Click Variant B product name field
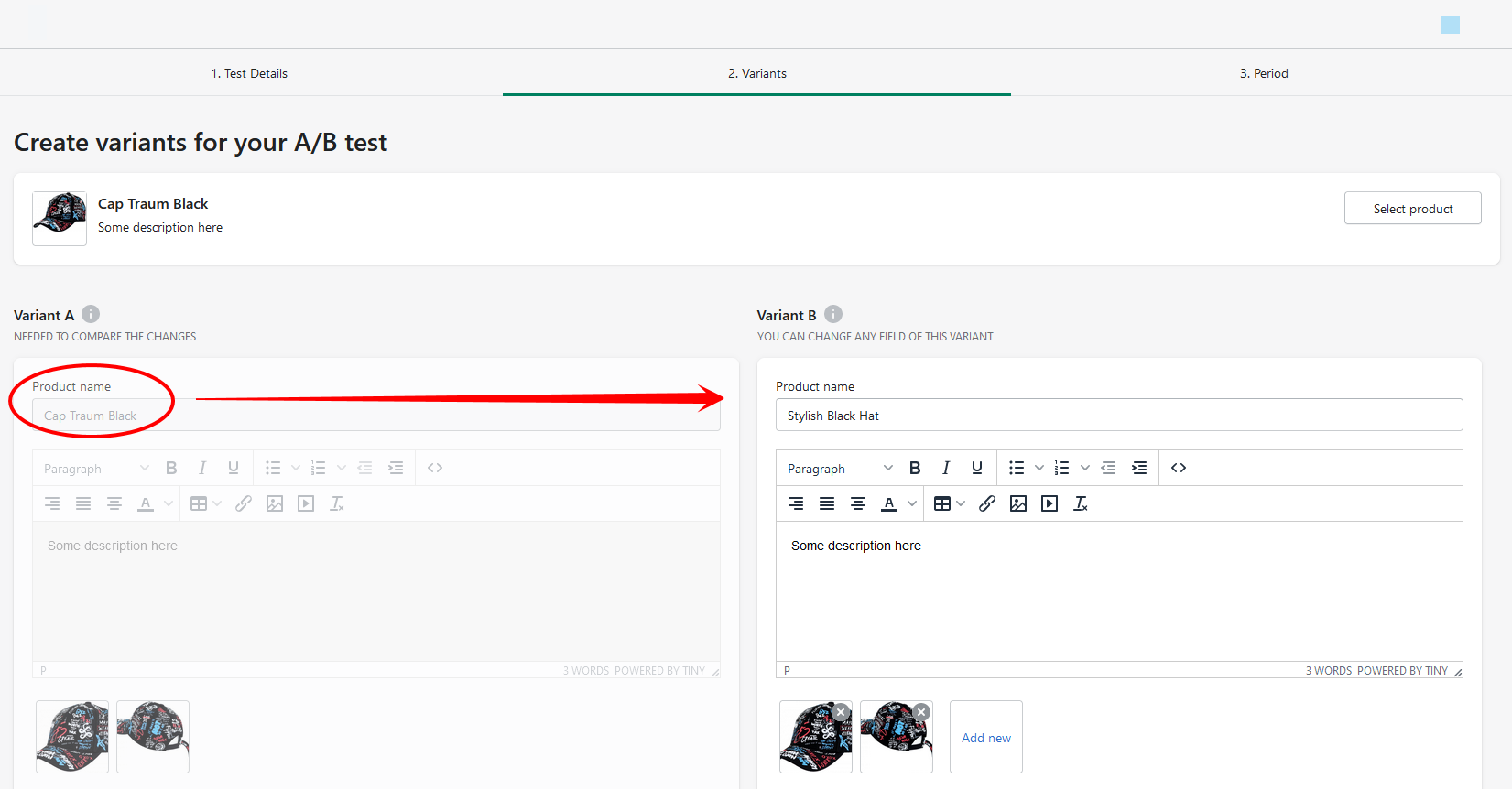This screenshot has height=789, width=1512. pos(1119,415)
